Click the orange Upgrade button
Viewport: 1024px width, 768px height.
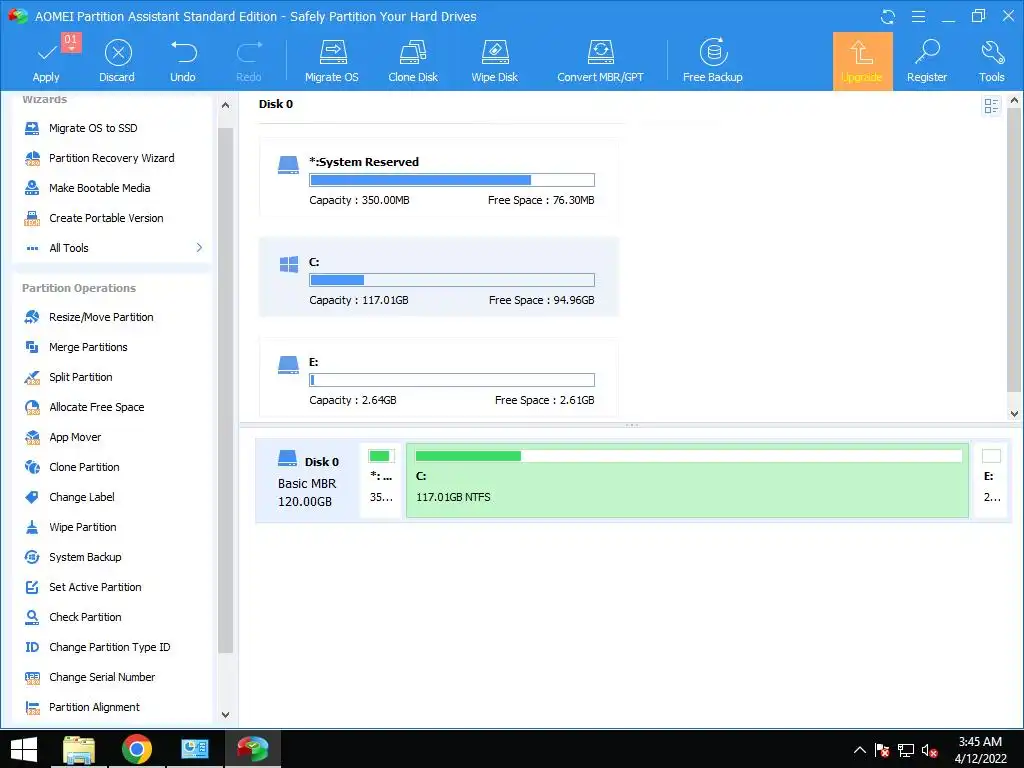pyautogui.click(x=862, y=61)
